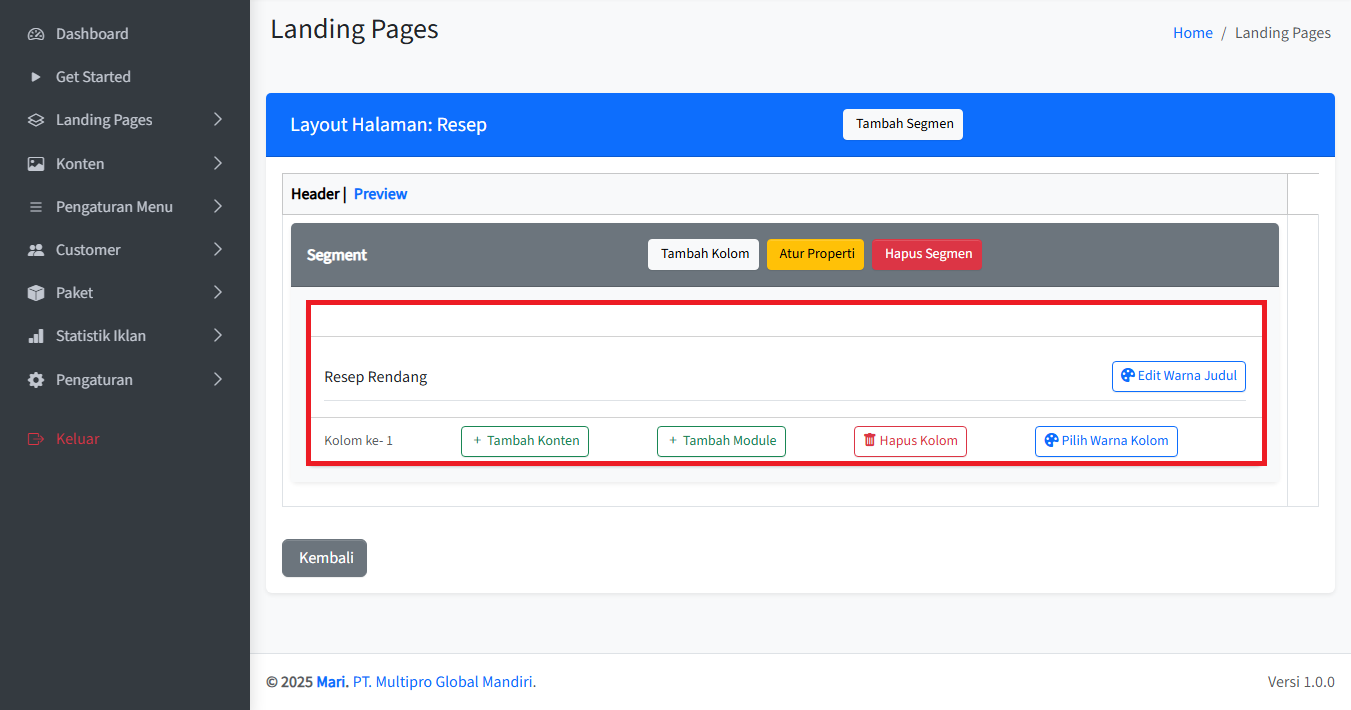The height and width of the screenshot is (710, 1351).
Task: Click the Keluar logout icon
Action: coord(36,439)
